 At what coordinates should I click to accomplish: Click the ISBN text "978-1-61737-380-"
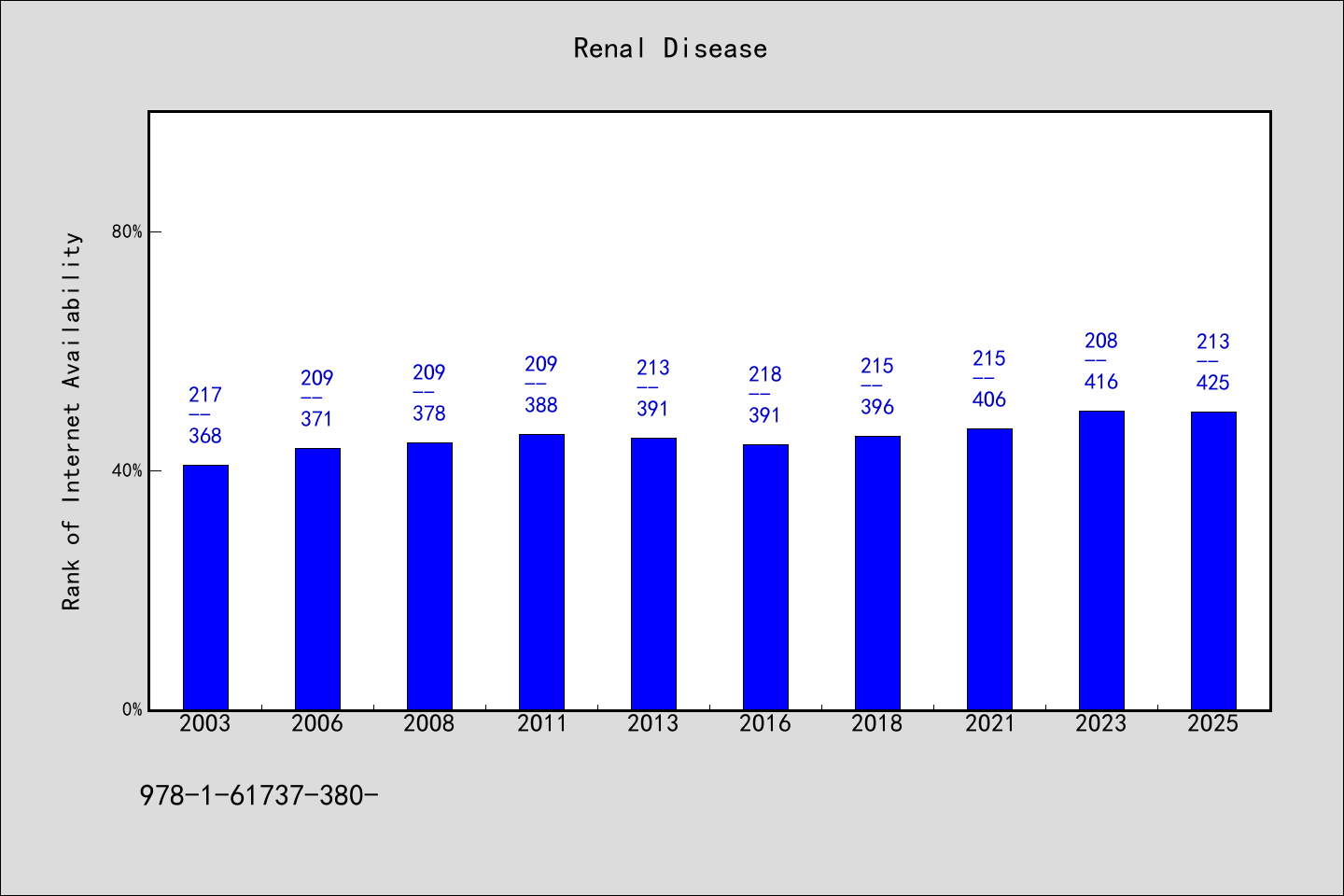pos(259,795)
